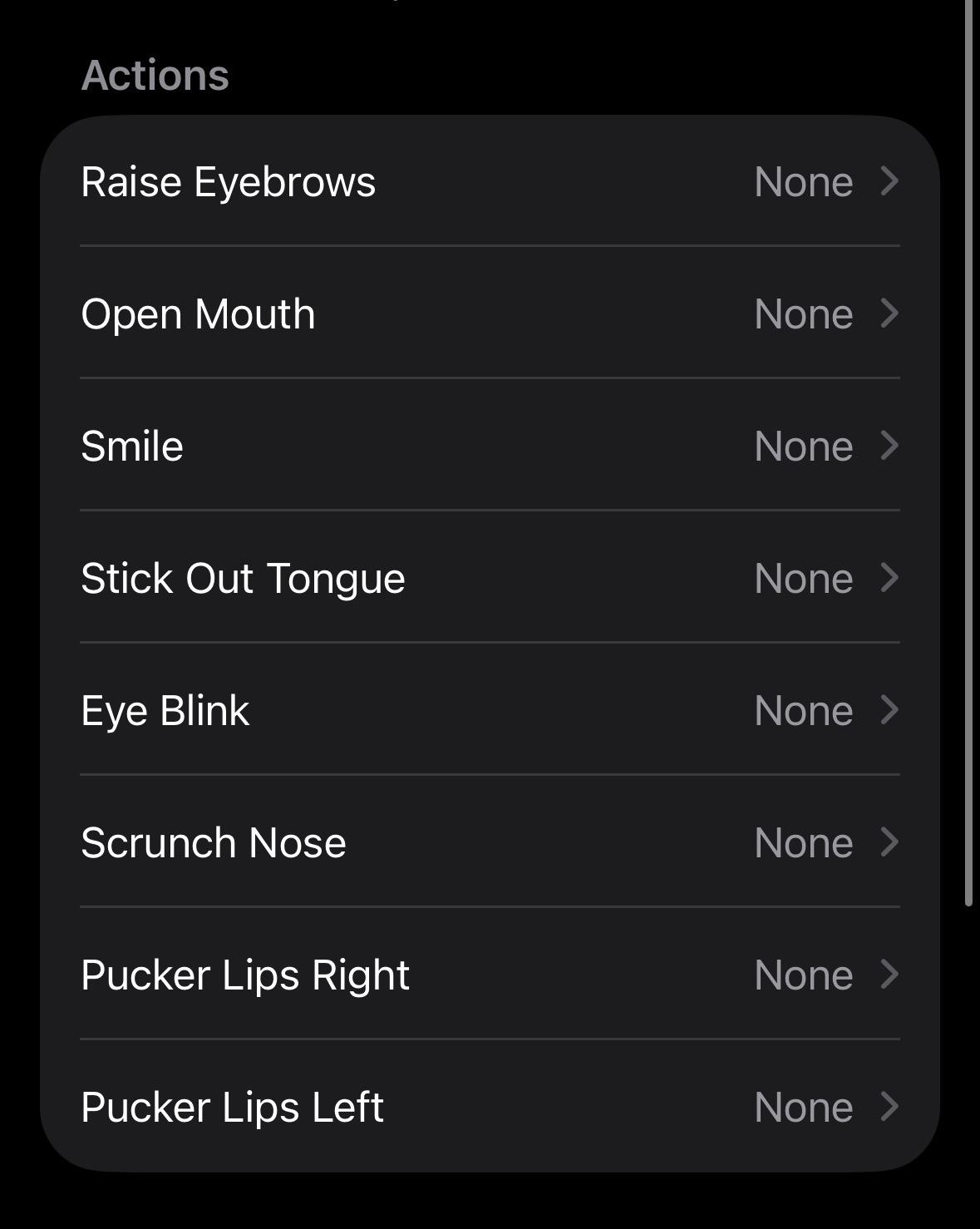Click the vertical scrollbar on the right

click(x=968, y=449)
